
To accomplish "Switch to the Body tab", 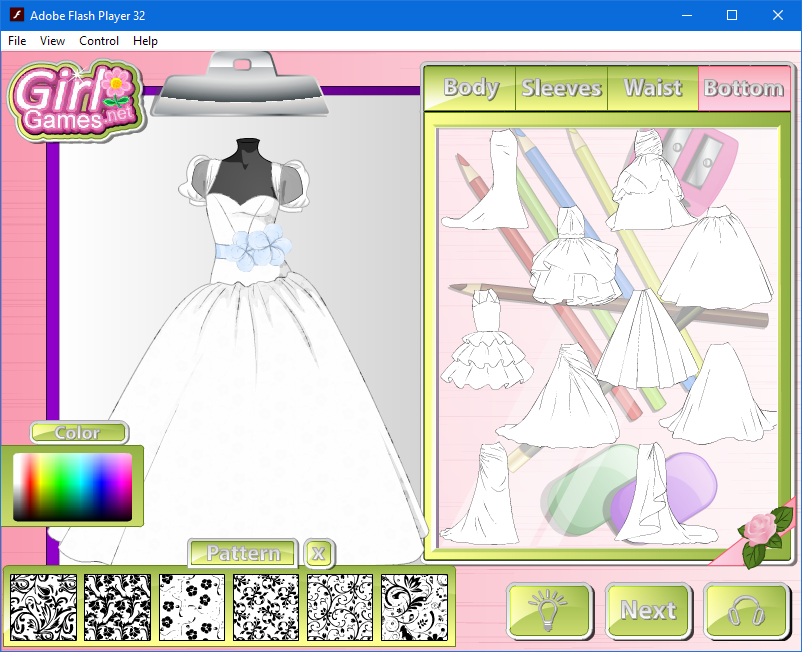I will 471,88.
